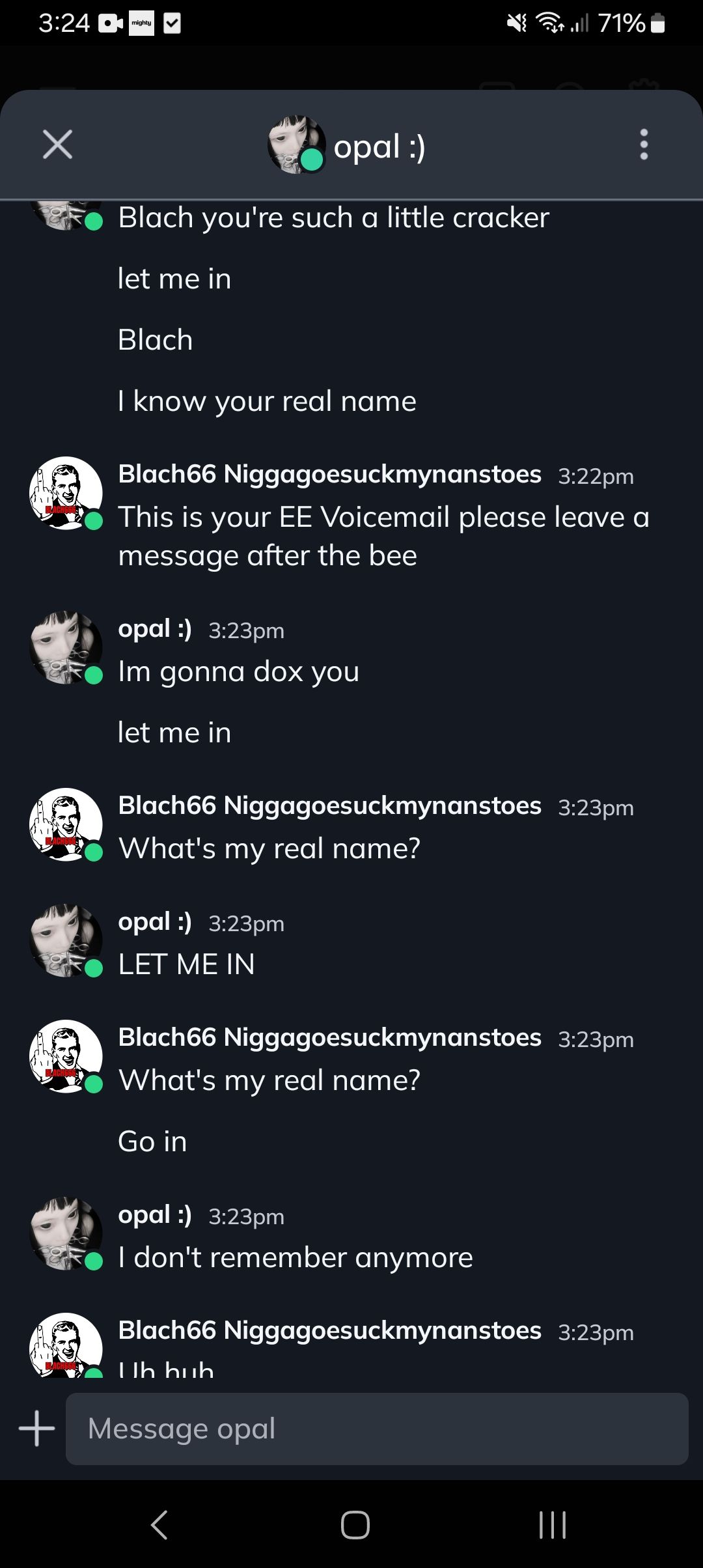This screenshot has height=1568, width=703.
Task: Open the opal :) header name
Action: 379,147
